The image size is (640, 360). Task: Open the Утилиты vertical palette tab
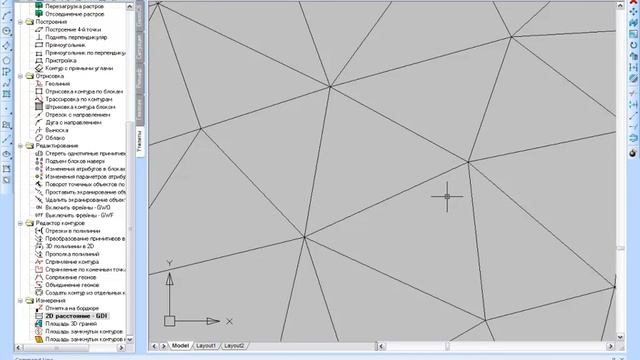coord(140,141)
